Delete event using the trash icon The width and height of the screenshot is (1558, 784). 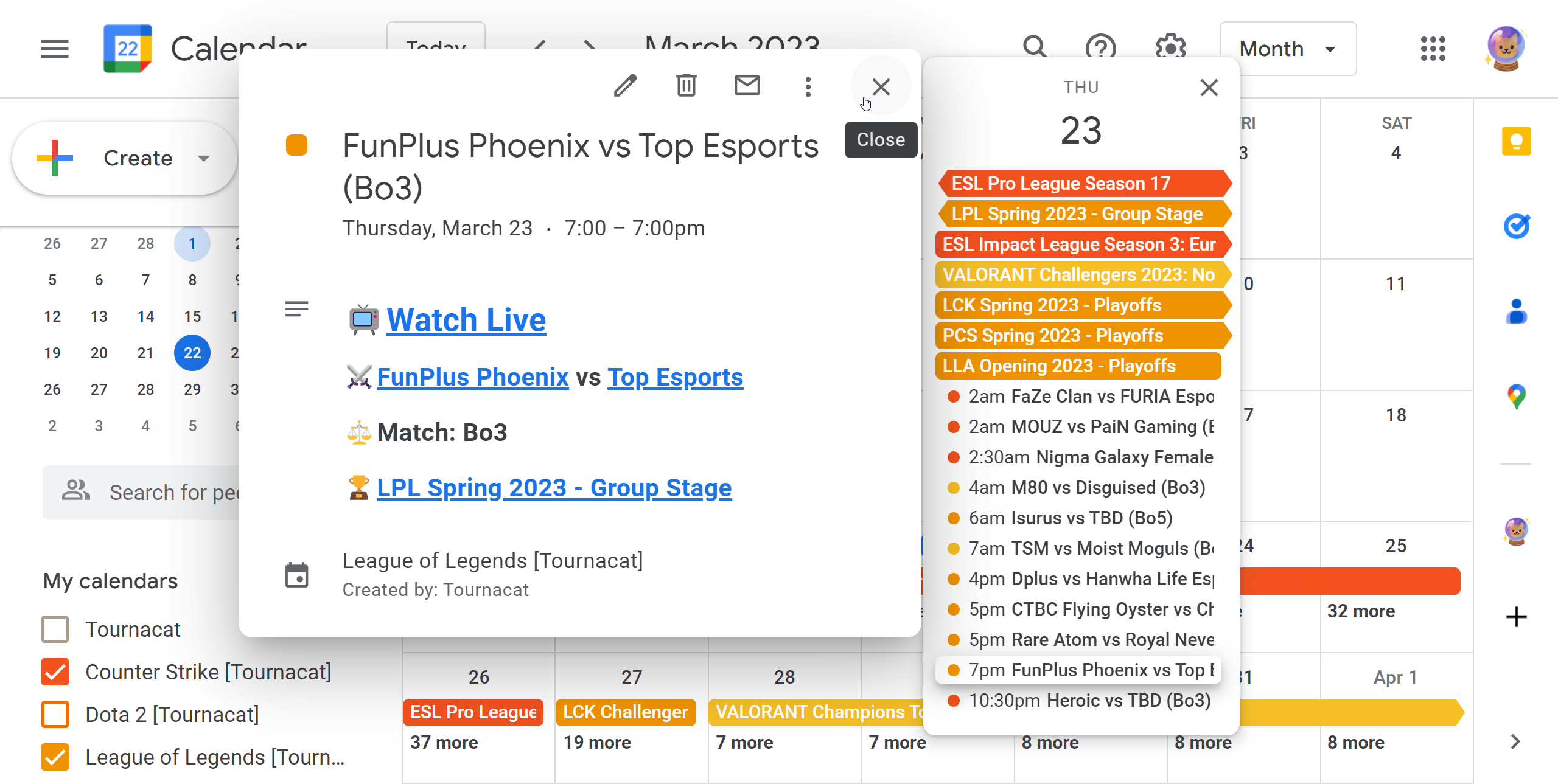tap(686, 86)
